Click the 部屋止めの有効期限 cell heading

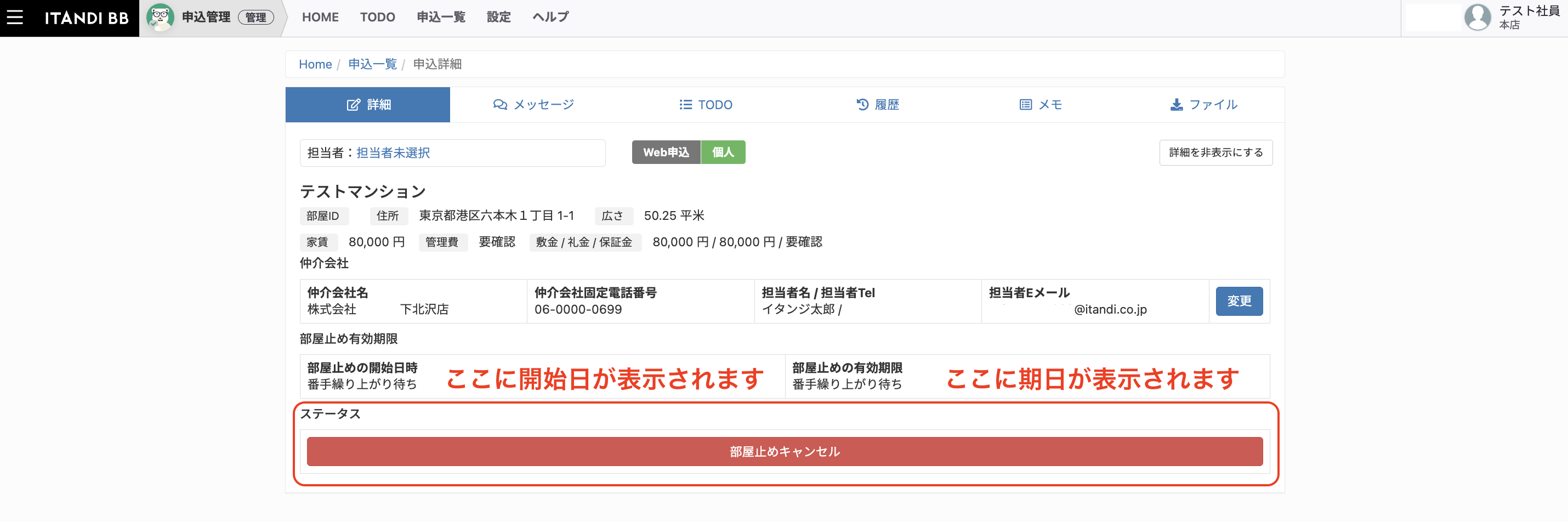pos(847,368)
